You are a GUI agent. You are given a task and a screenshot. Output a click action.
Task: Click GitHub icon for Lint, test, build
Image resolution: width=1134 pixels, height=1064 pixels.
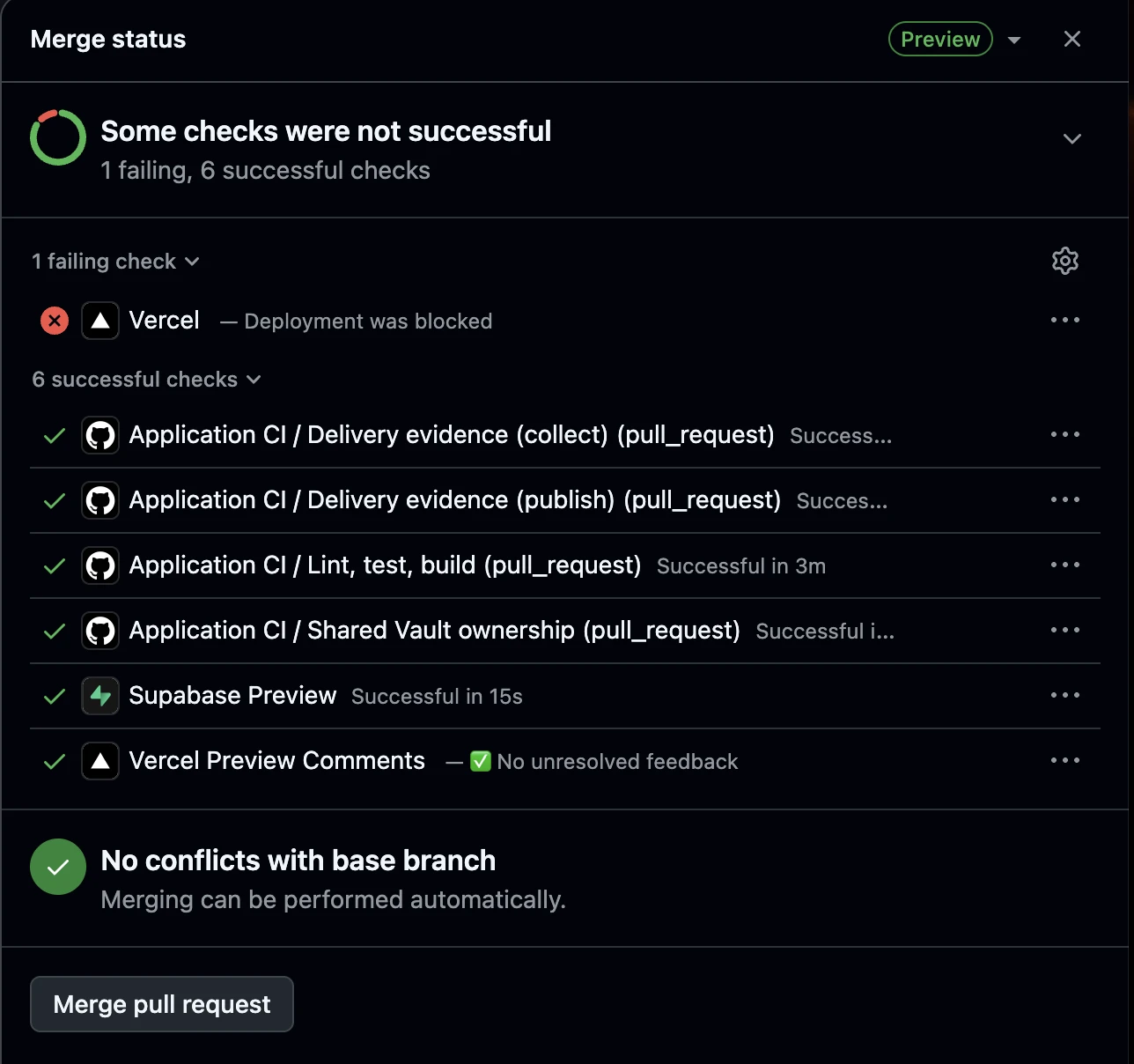tap(100, 565)
